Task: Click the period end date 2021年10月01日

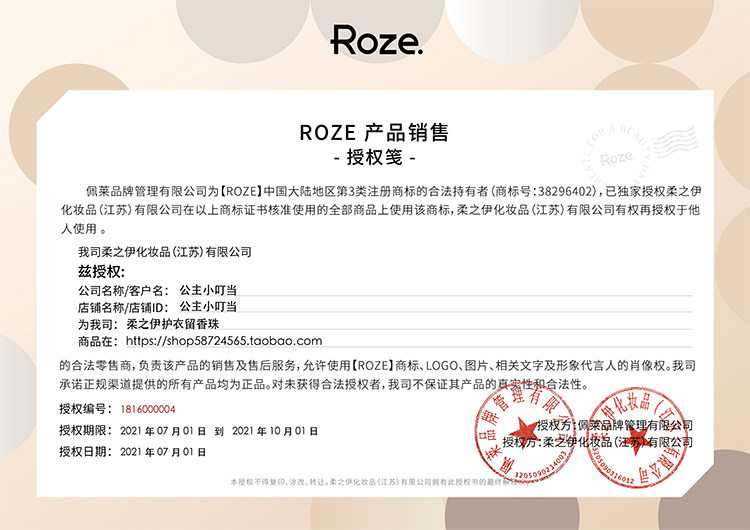Action: [x=275, y=431]
